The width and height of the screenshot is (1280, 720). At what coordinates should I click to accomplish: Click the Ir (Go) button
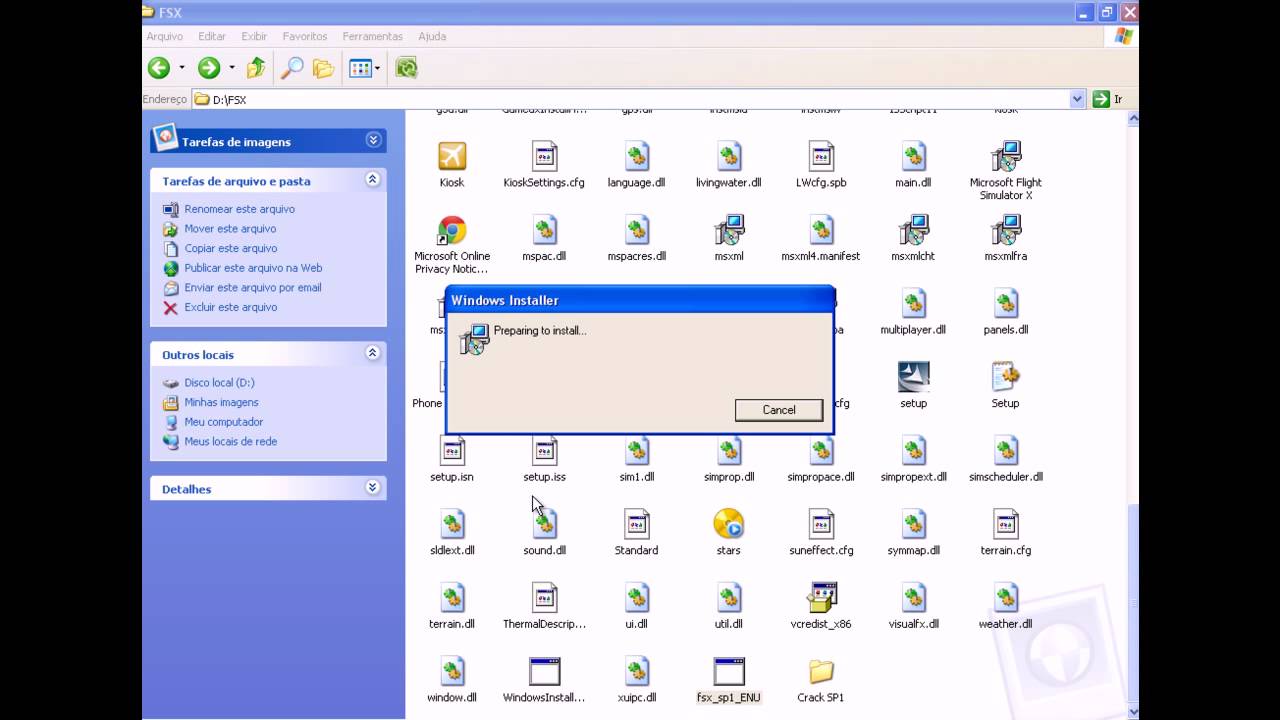[x=1108, y=99]
